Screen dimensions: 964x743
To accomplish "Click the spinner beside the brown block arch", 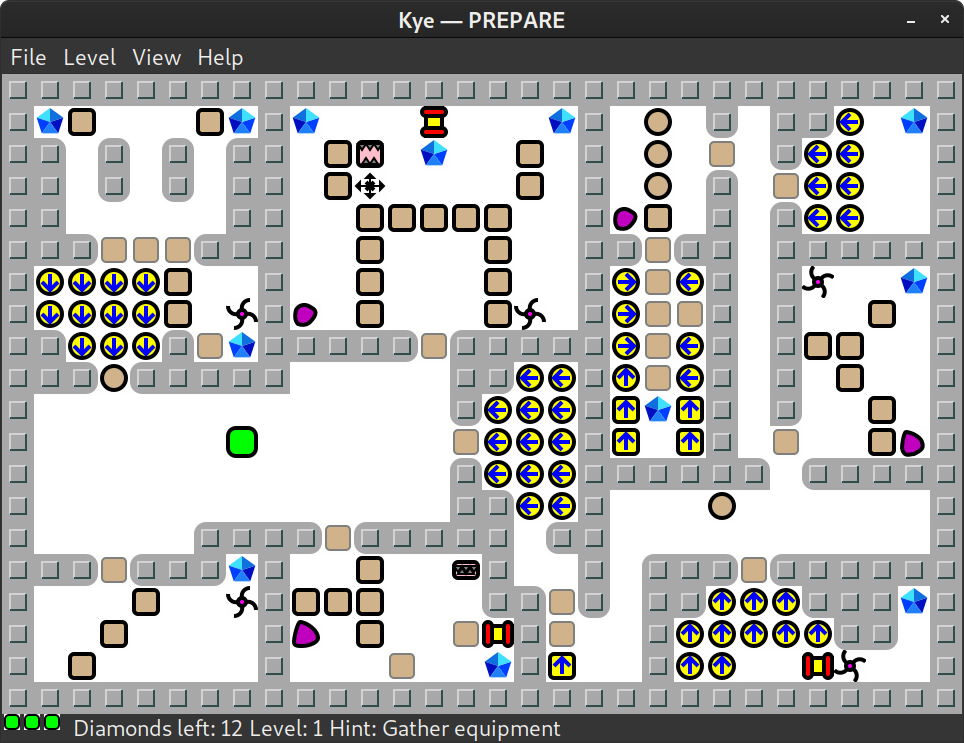I will coord(529,313).
